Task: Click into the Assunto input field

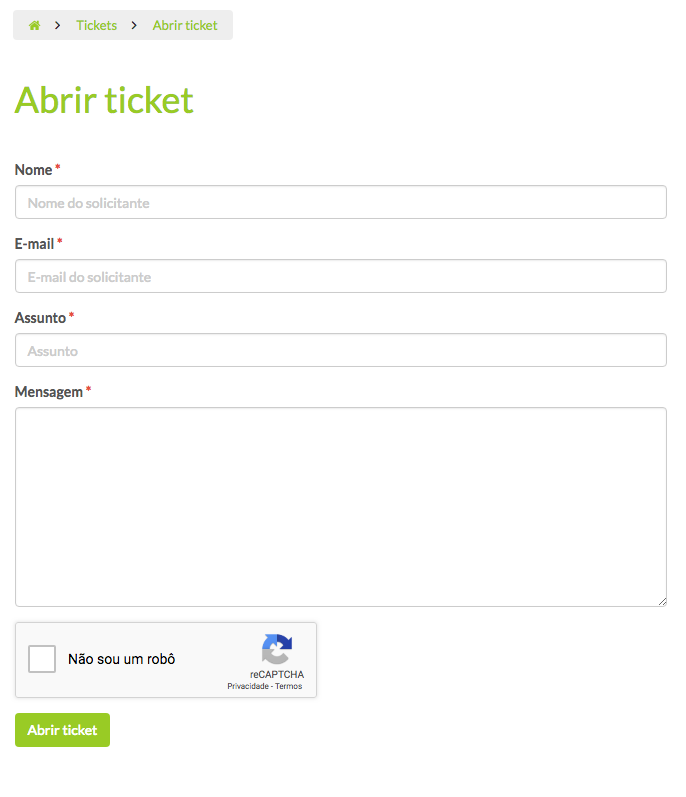Action: [x=340, y=350]
